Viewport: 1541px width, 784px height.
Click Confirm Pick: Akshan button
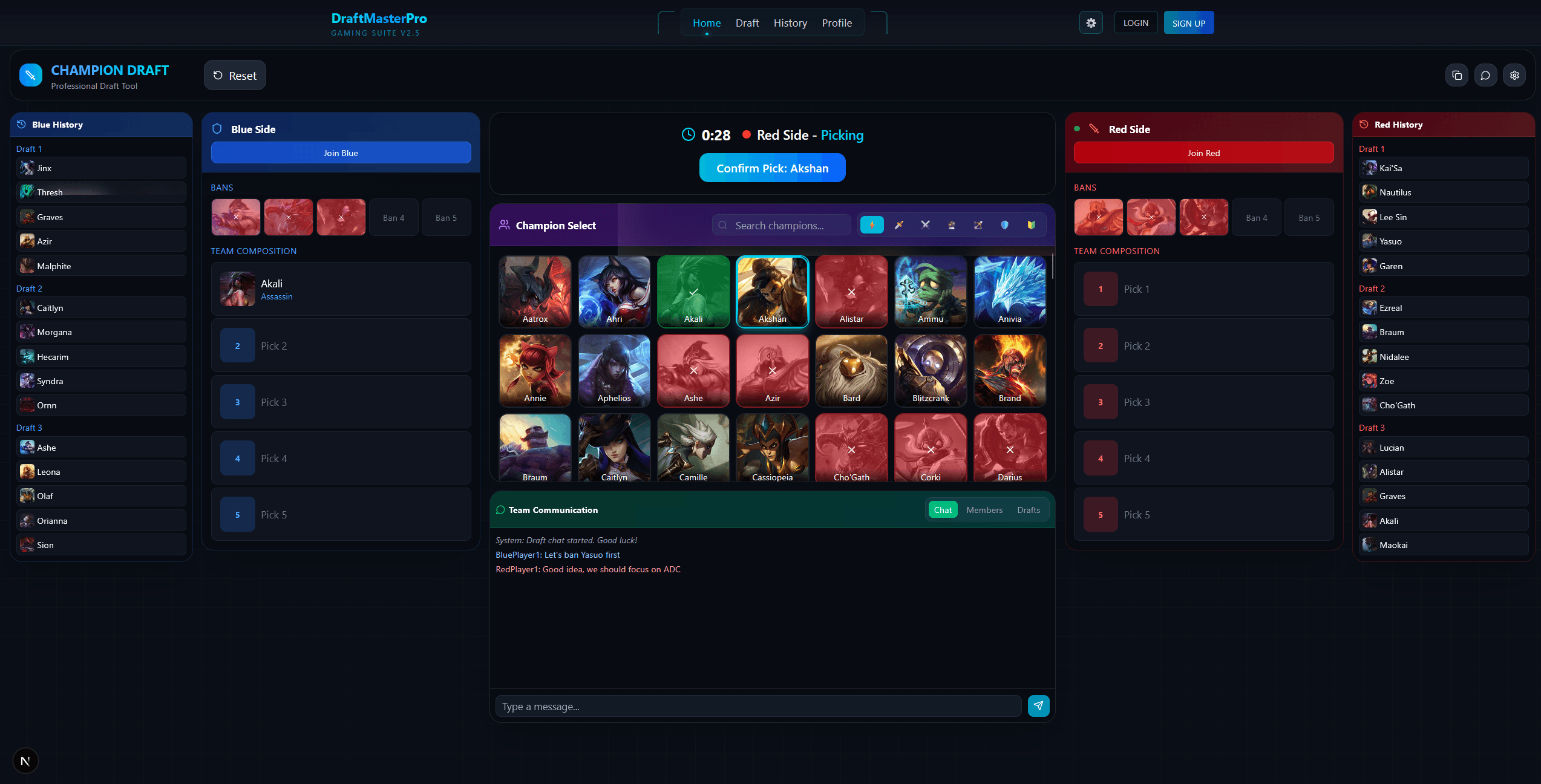(773, 168)
